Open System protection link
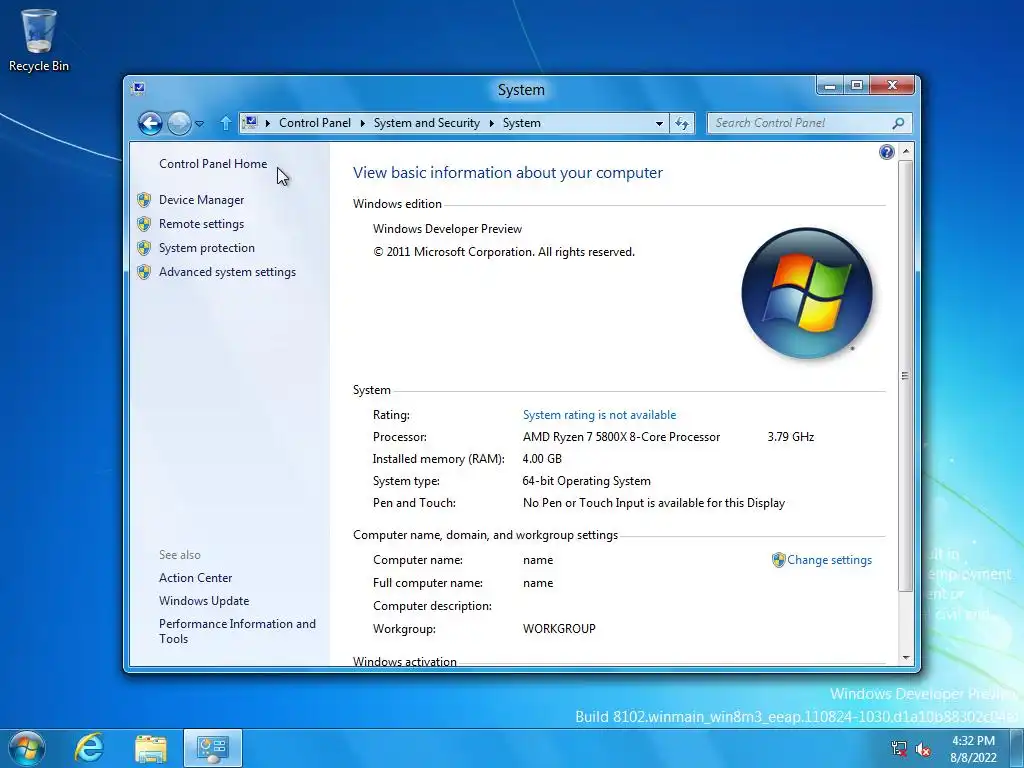This screenshot has width=1024, height=768. coord(206,248)
